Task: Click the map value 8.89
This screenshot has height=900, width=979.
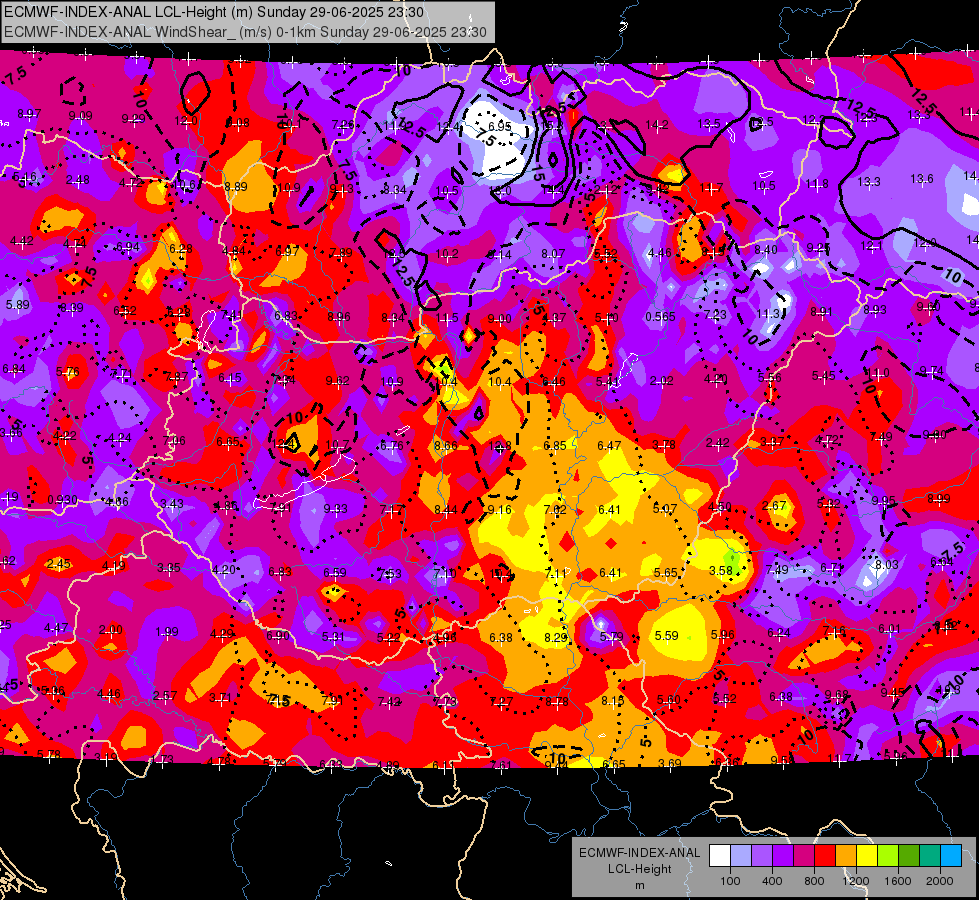Action: pyautogui.click(x=236, y=186)
